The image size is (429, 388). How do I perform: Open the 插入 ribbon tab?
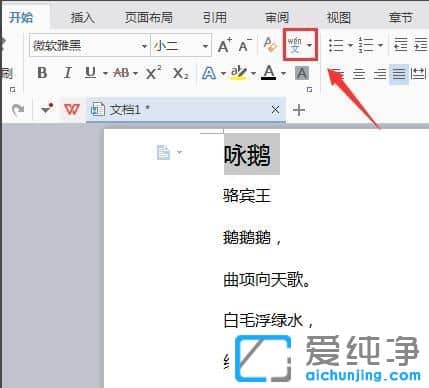coord(82,18)
